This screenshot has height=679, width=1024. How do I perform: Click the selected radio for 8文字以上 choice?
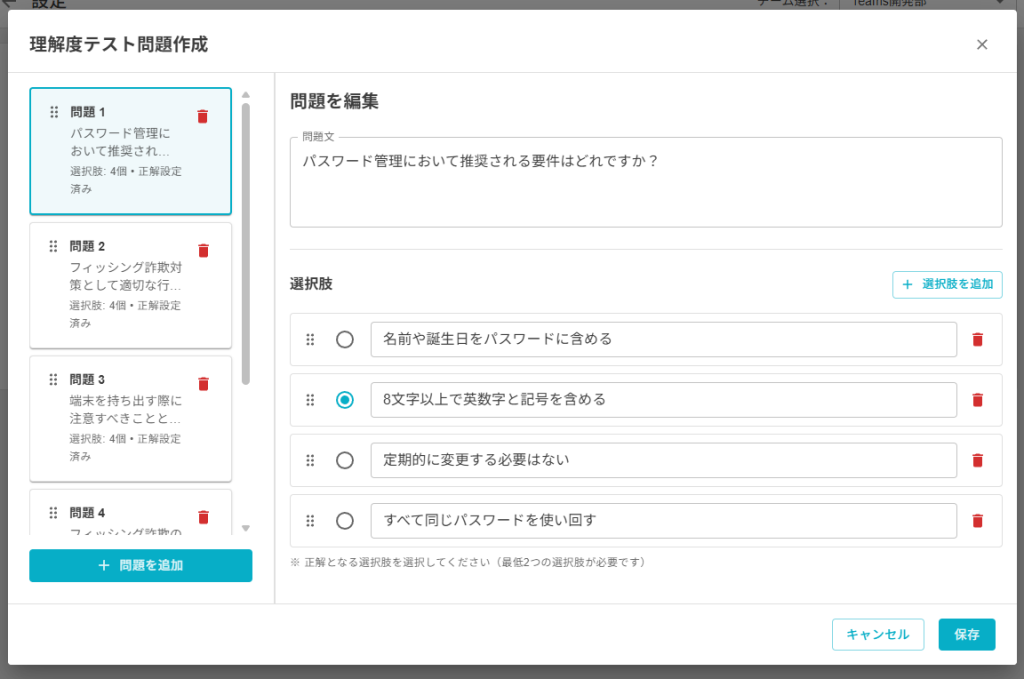(x=345, y=400)
